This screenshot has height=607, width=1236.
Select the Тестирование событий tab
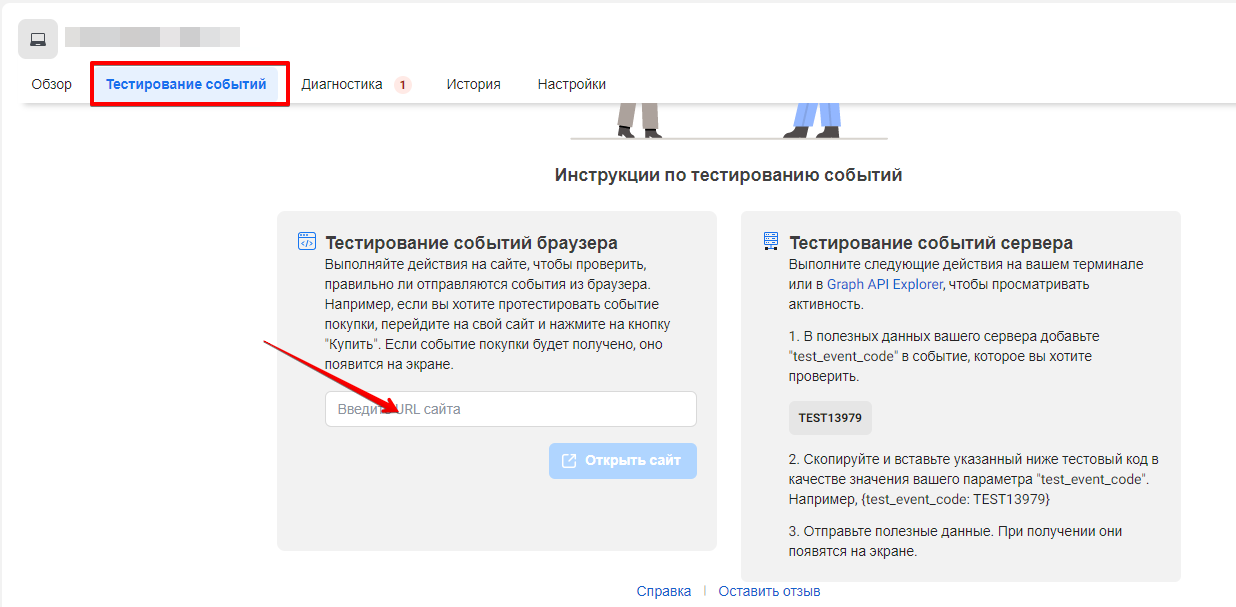186,85
